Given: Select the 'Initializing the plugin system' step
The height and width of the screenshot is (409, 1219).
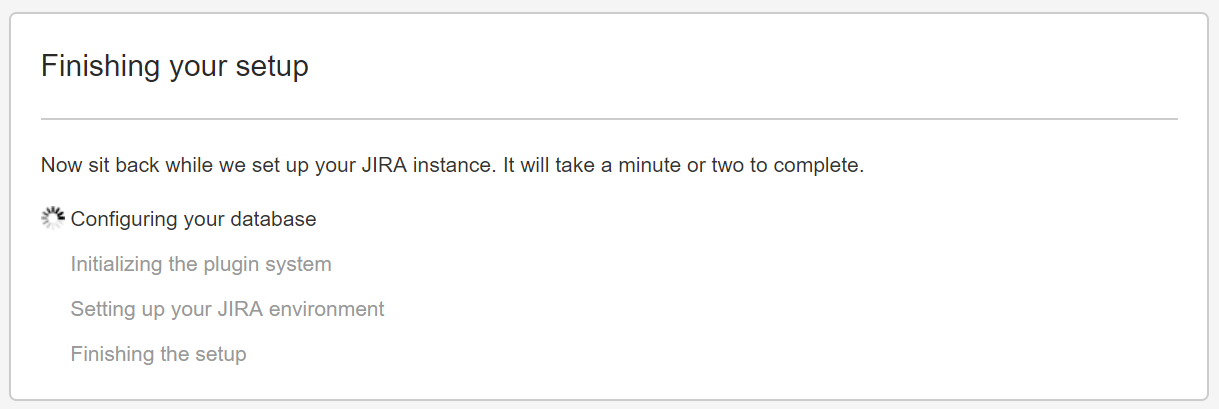Looking at the screenshot, I should pos(201,264).
